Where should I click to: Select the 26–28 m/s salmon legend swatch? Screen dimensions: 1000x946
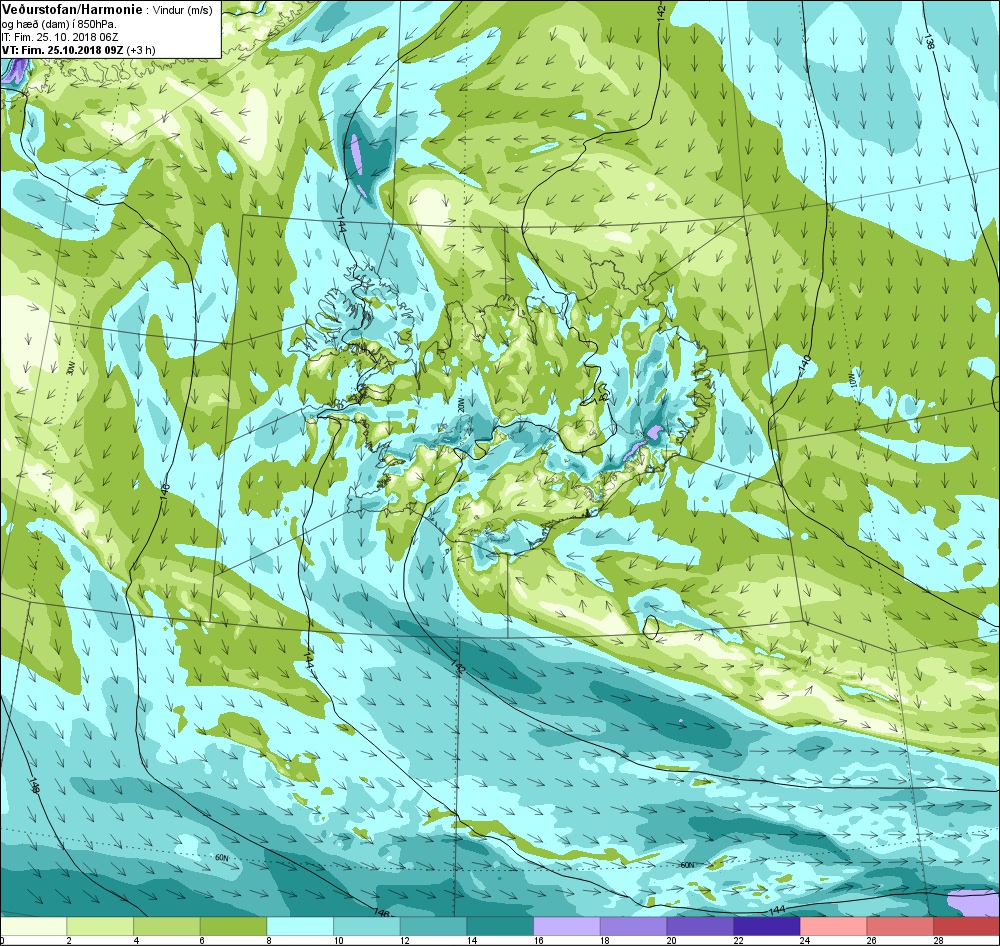900,926
